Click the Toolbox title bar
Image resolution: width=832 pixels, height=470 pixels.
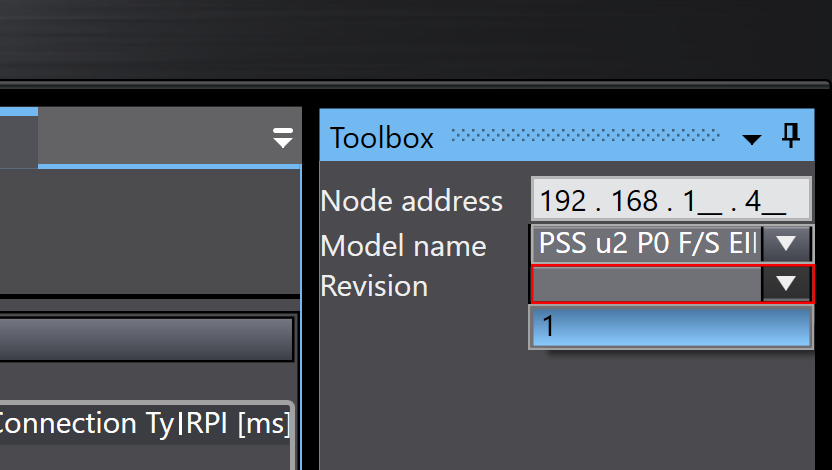(x=567, y=136)
